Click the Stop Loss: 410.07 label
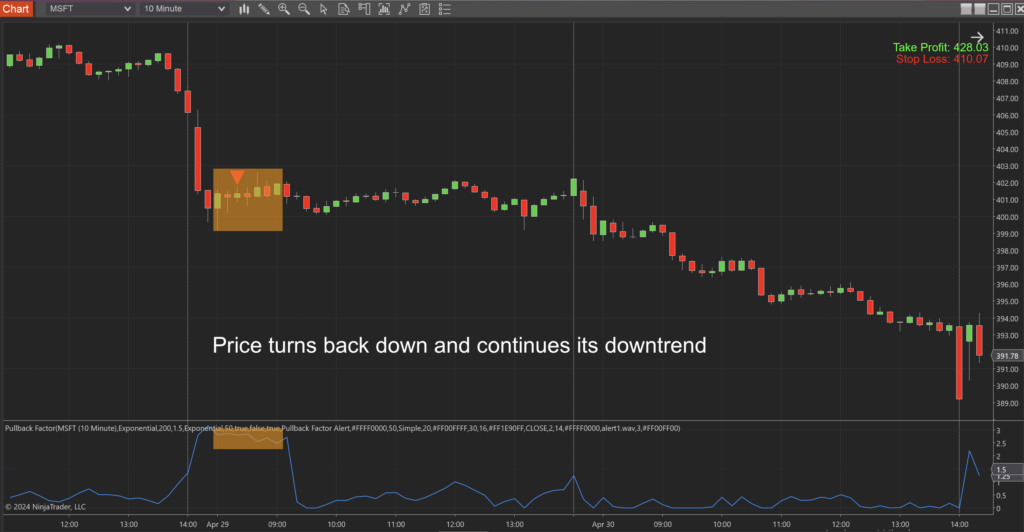This screenshot has width=1024, height=532. pyautogui.click(x=942, y=59)
